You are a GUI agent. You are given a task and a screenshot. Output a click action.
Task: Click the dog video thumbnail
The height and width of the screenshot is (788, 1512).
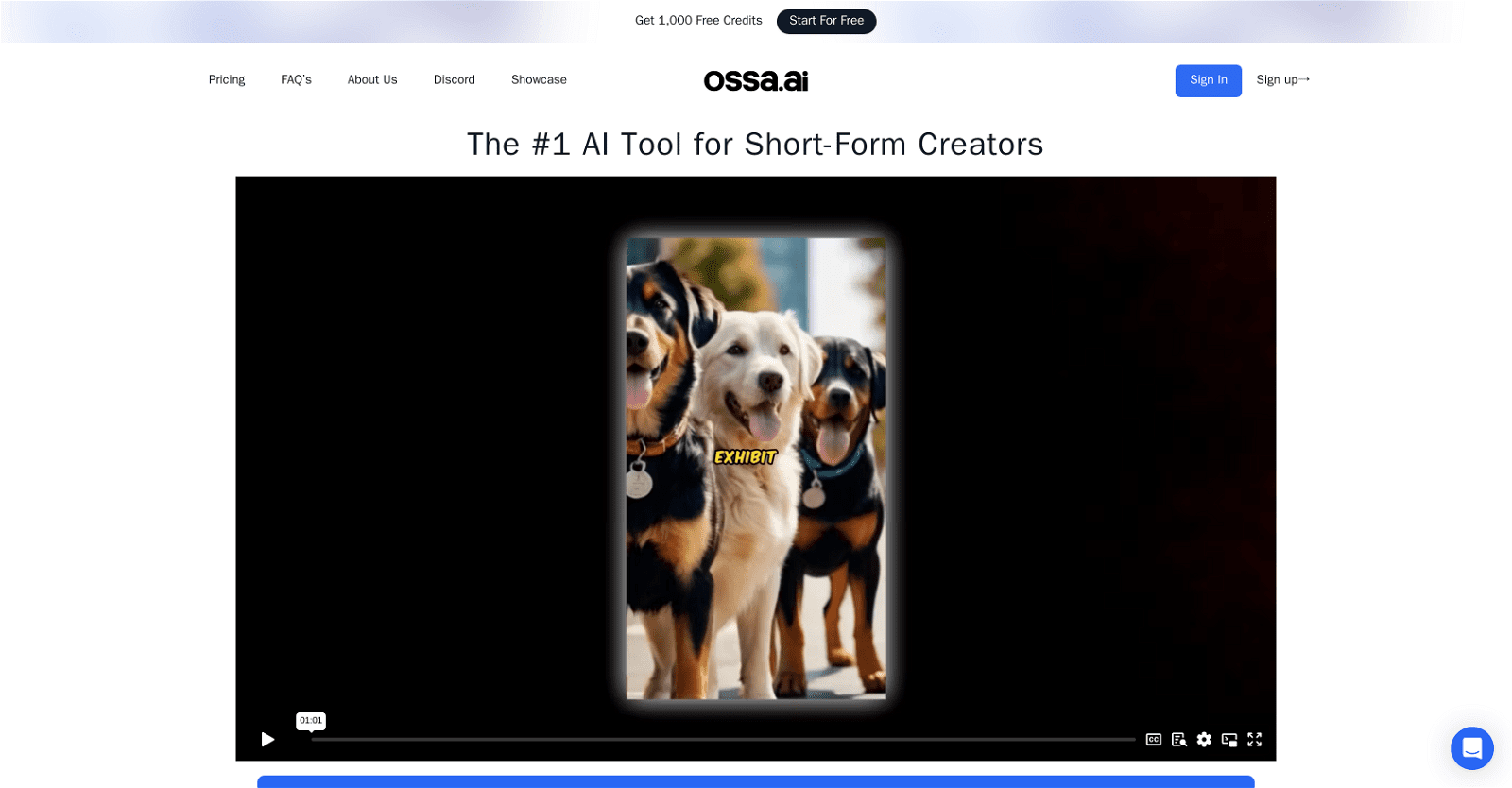[756, 469]
